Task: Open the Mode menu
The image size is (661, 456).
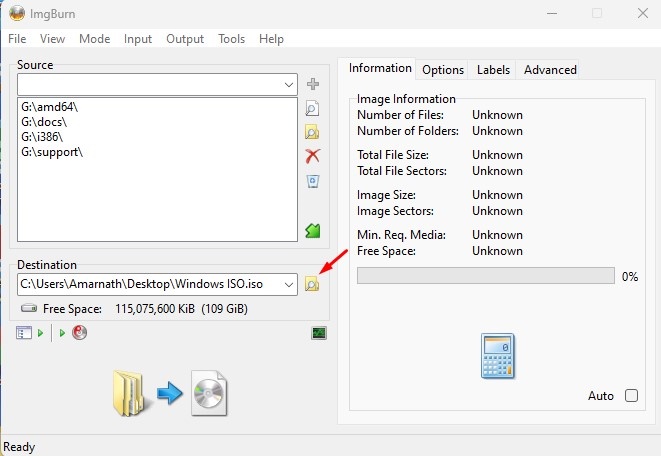Action: pos(94,39)
